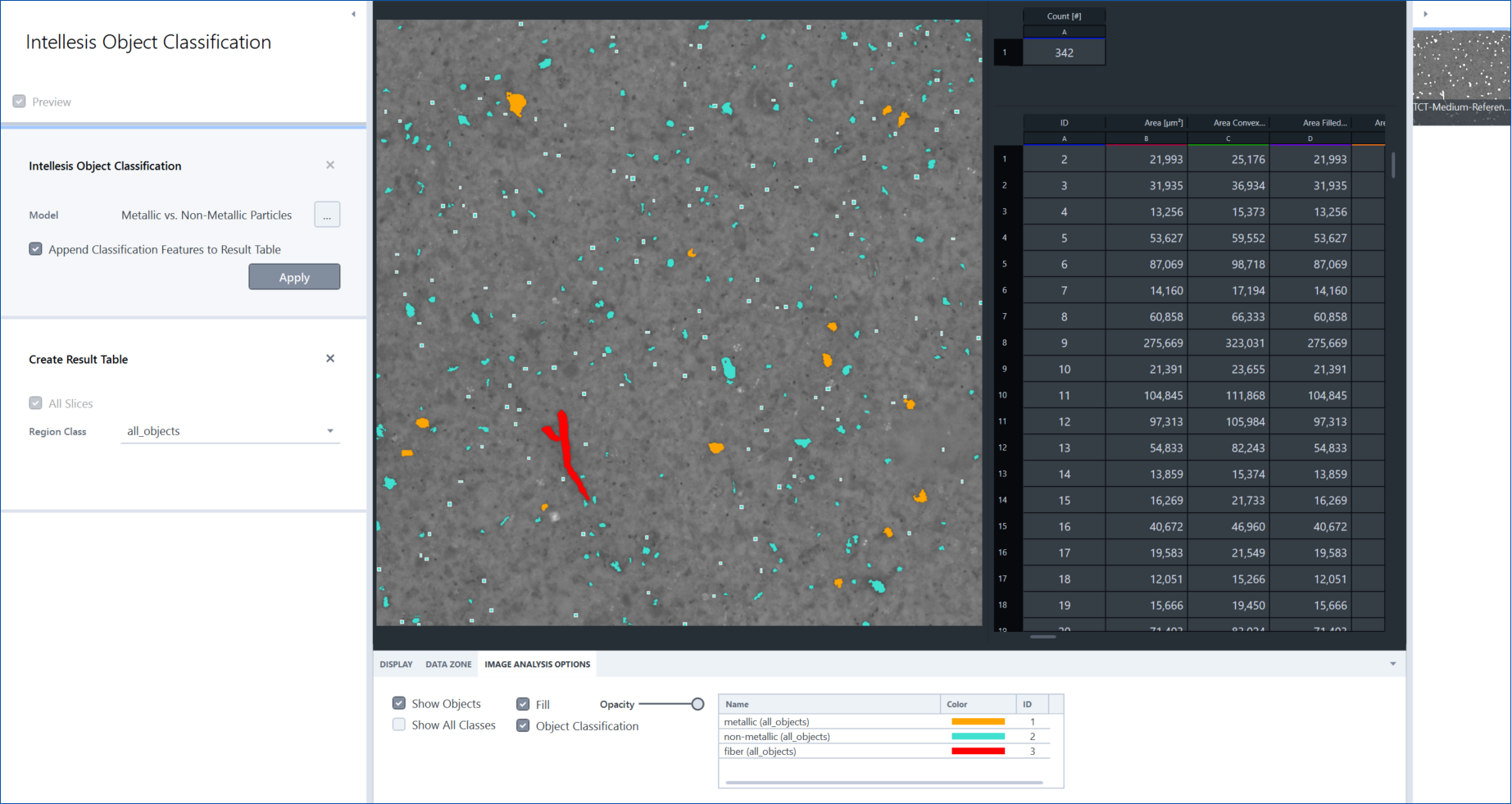
Task: Click the Apply button to run classification
Action: 294,276
